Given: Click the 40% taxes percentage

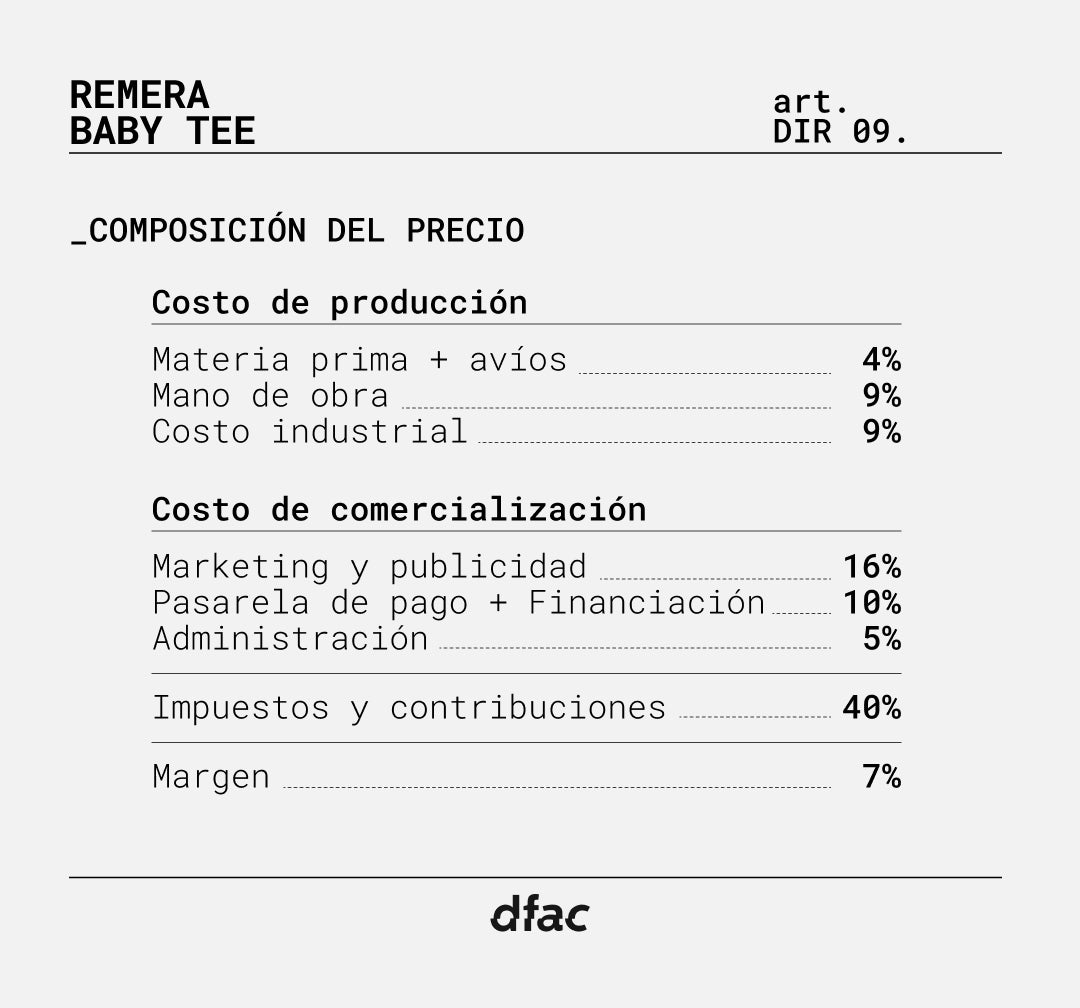Looking at the screenshot, I should pos(871,707).
